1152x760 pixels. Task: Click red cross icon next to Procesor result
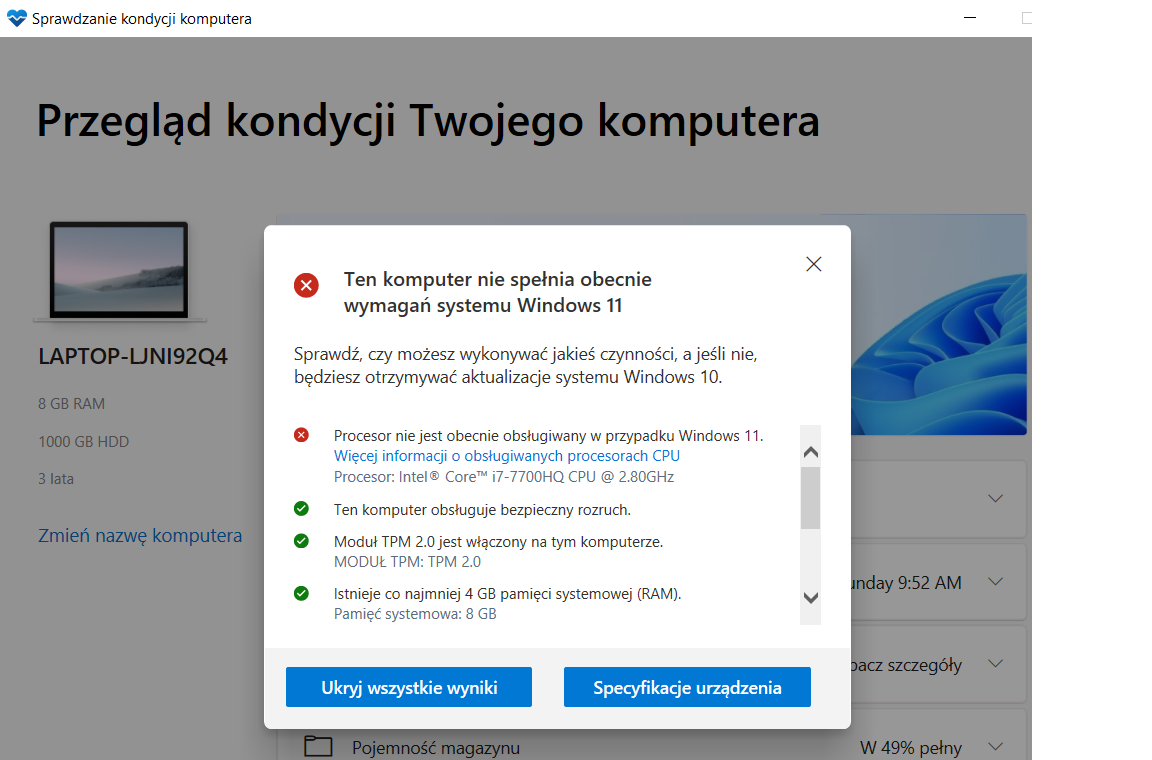(301, 435)
